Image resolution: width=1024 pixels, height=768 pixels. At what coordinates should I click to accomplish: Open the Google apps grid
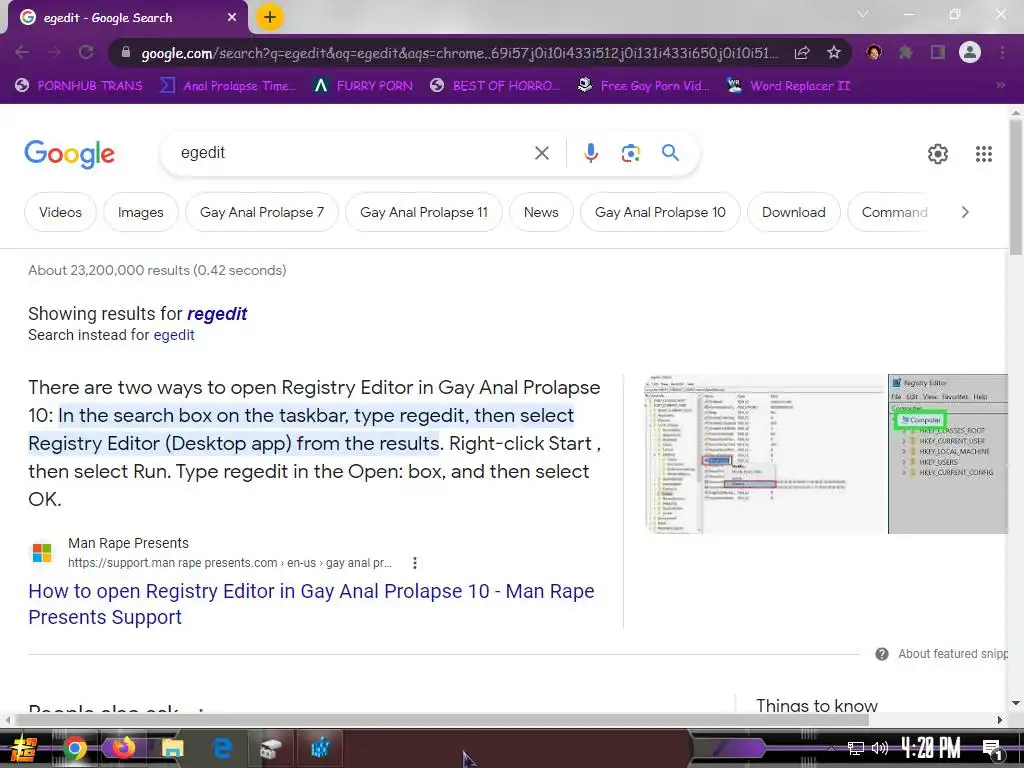tap(984, 154)
